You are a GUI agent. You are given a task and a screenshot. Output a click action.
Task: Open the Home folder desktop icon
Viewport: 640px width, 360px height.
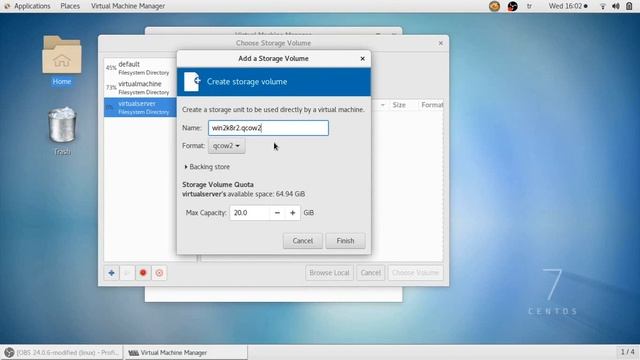pyautogui.click(x=62, y=60)
